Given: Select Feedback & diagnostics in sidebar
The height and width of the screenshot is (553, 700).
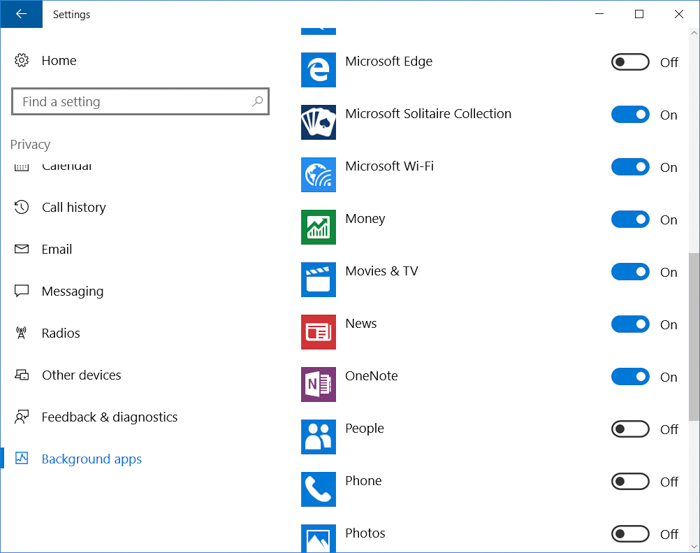Looking at the screenshot, I should (x=109, y=418).
